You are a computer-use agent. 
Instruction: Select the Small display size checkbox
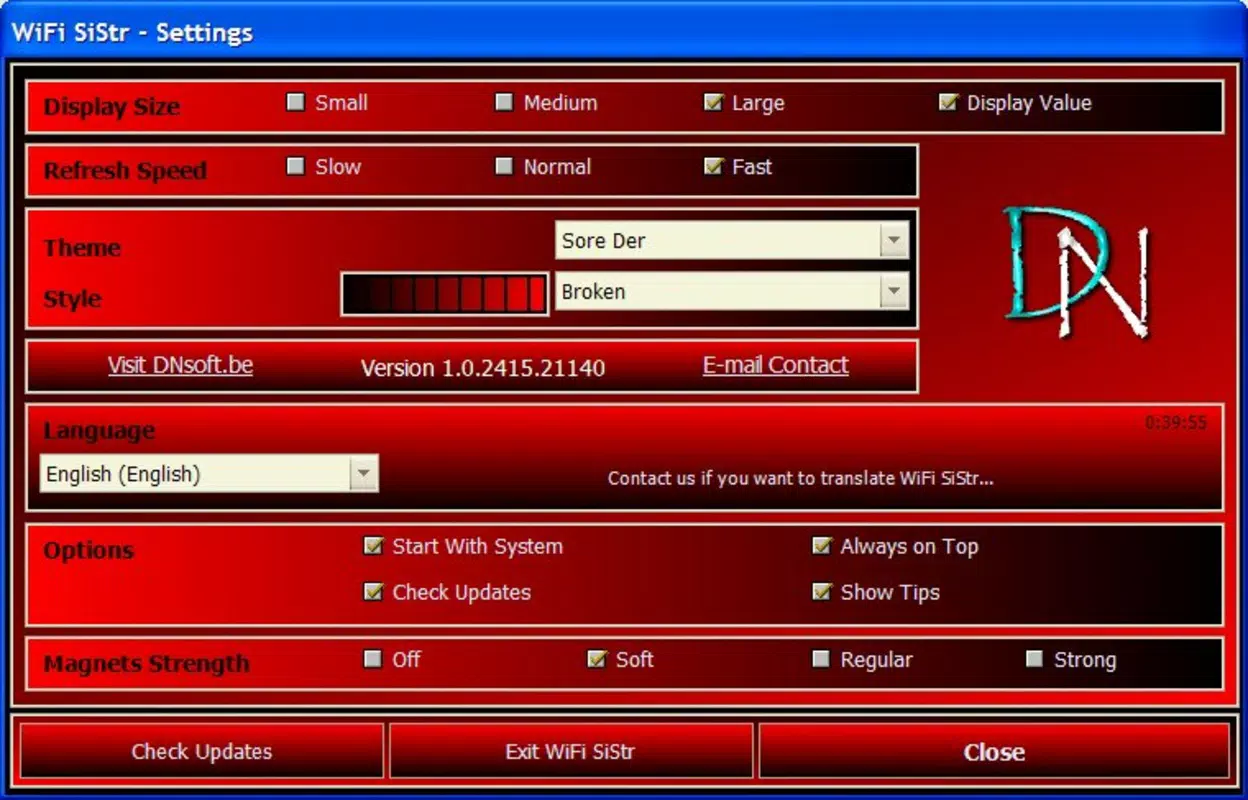[296, 102]
